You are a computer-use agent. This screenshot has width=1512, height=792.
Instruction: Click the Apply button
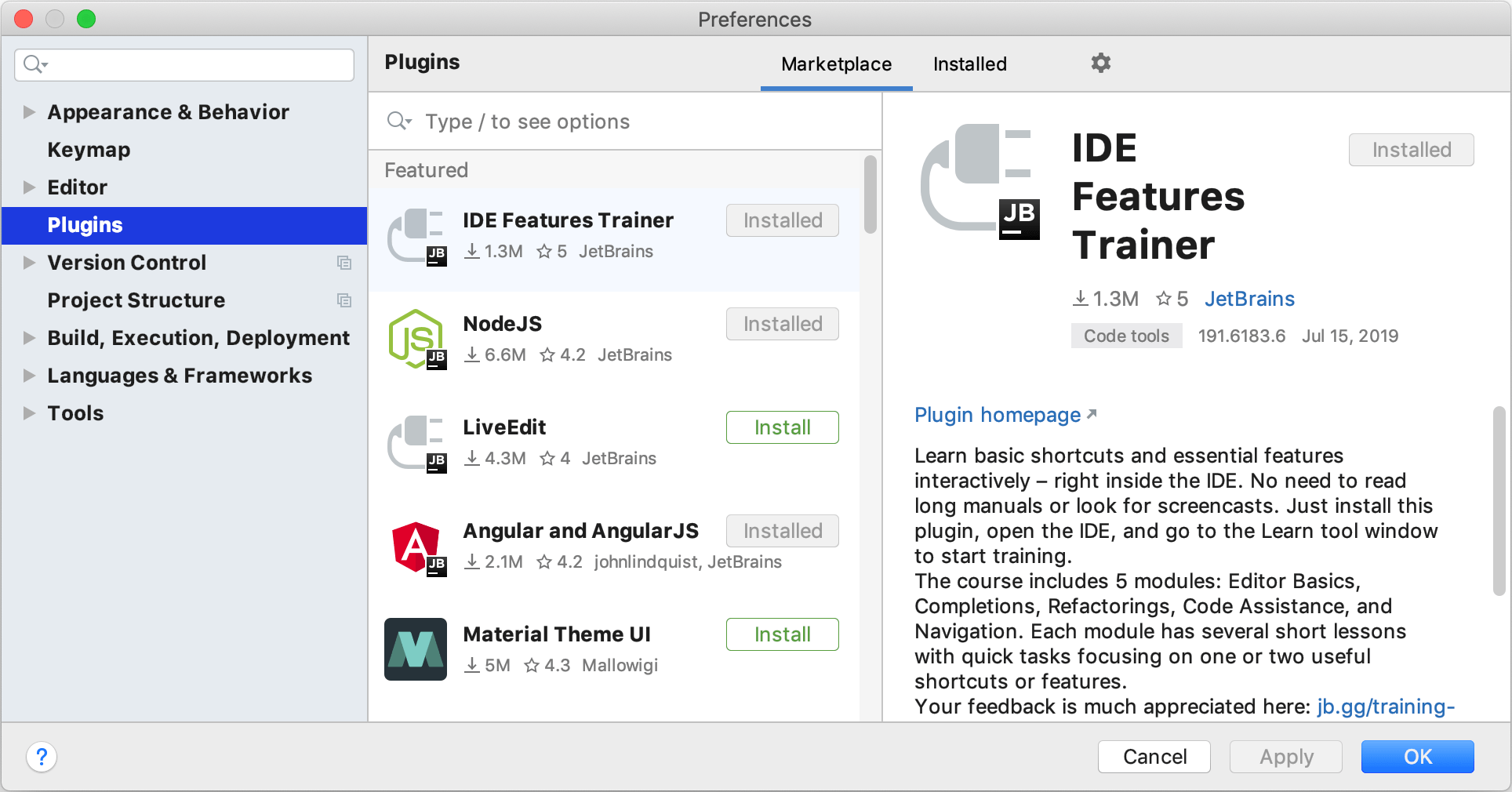click(x=1286, y=757)
